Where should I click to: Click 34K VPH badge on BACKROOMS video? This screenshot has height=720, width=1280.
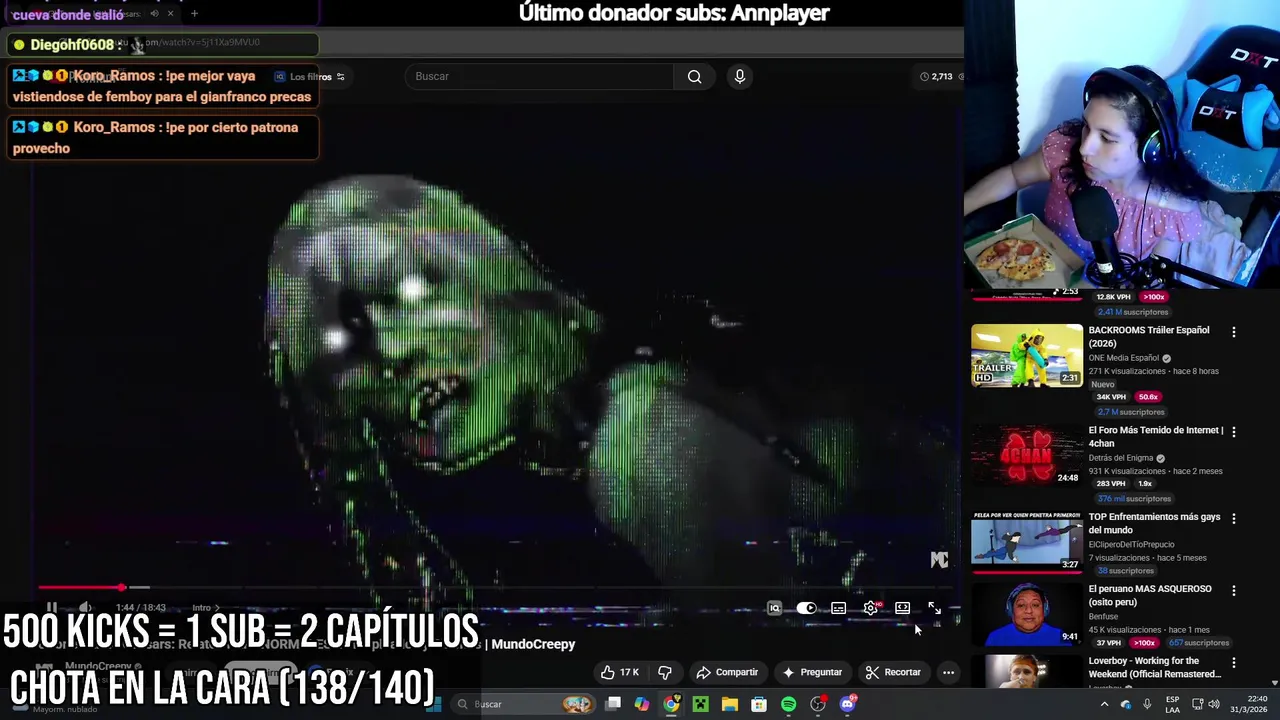[1111, 397]
